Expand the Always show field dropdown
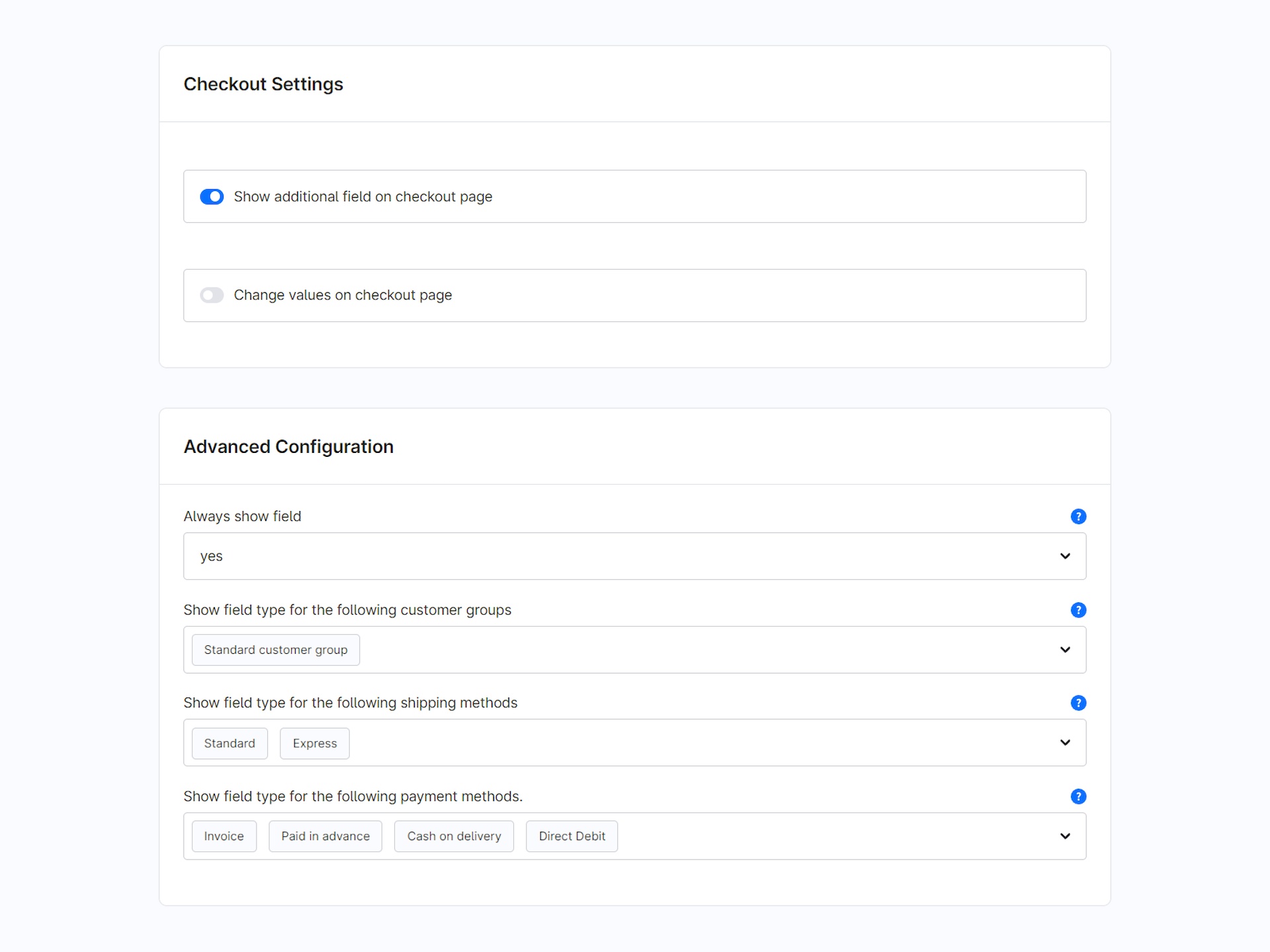1270x952 pixels. click(x=1065, y=556)
